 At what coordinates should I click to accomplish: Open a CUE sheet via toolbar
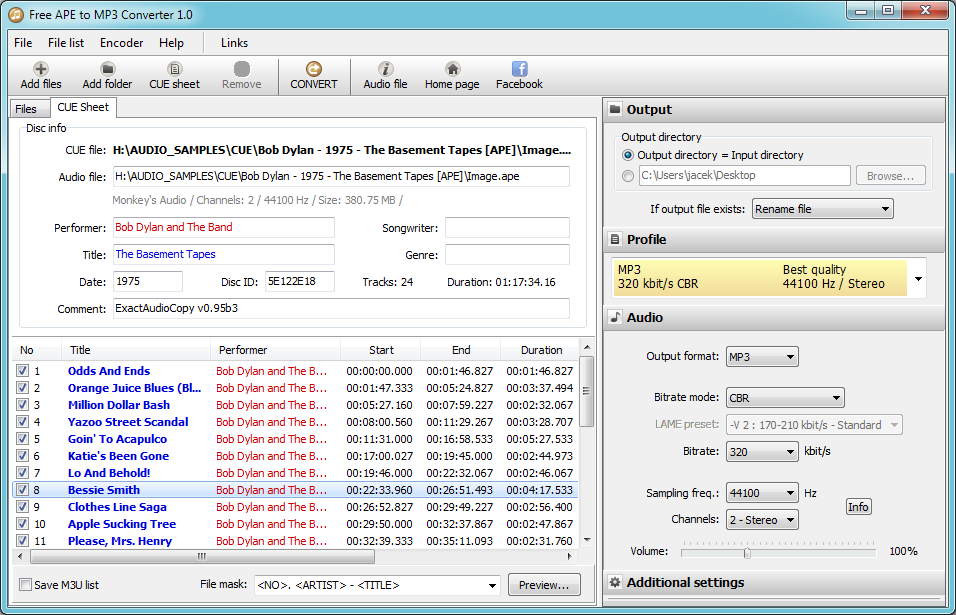[174, 69]
